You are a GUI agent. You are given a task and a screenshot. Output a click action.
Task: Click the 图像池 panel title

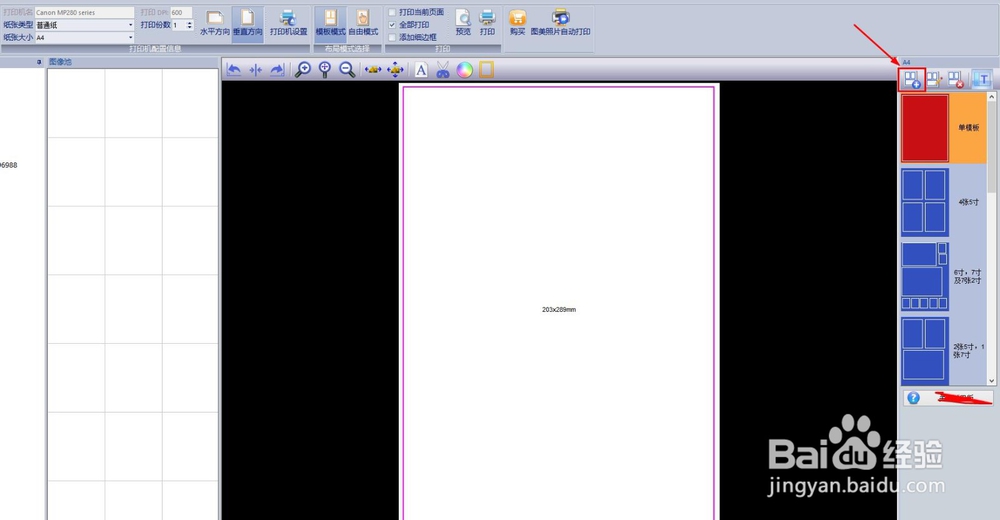(x=61, y=62)
